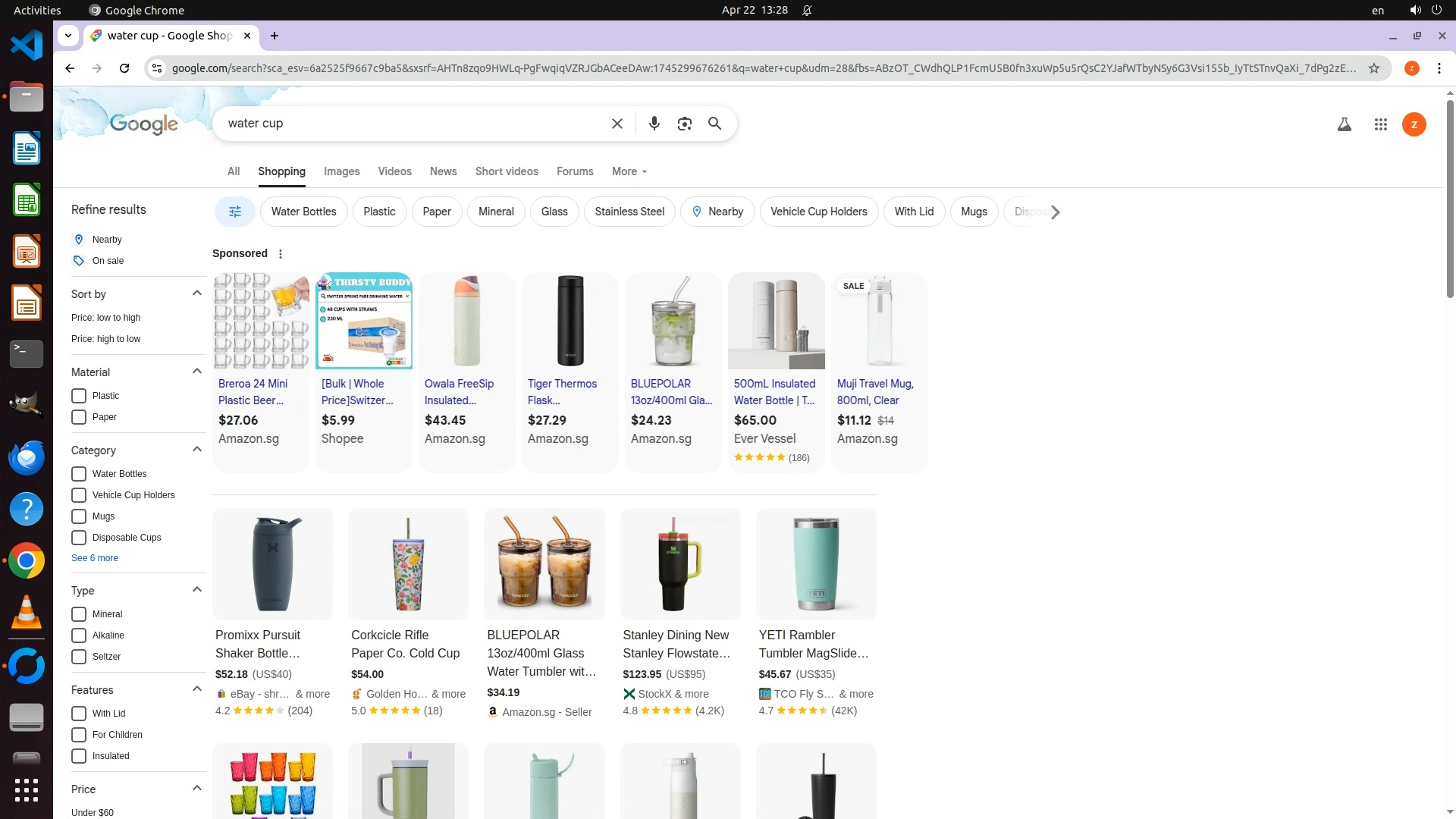Reload the page in Chrome
The height and width of the screenshot is (819, 1456).
pyautogui.click(x=124, y=68)
